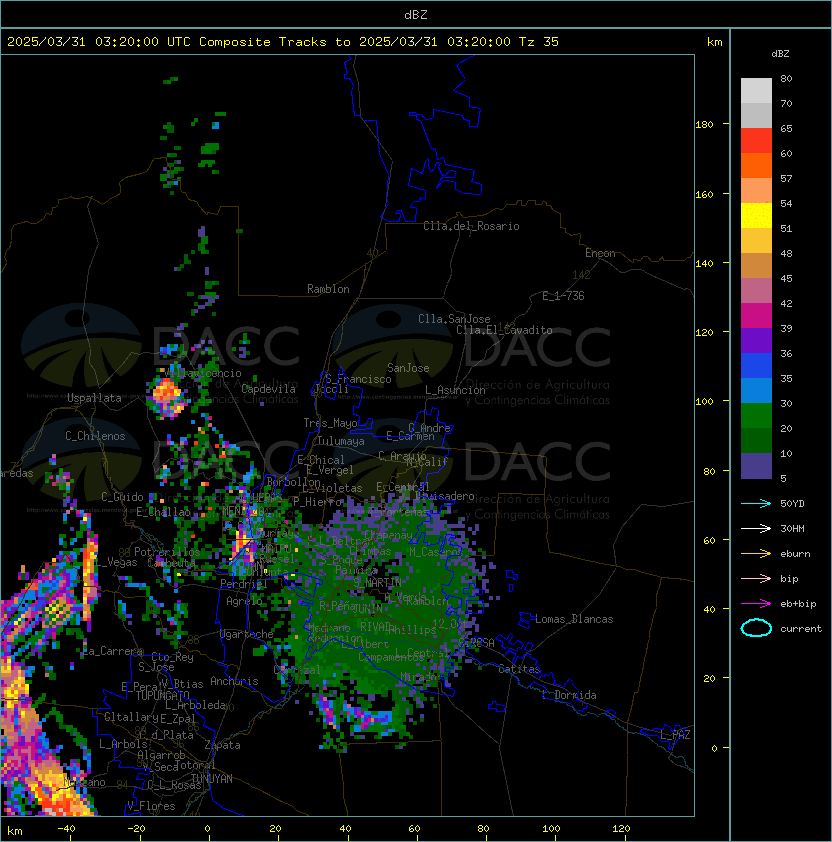Select the magenta swatch in dBZ scale
This screenshot has height=842, width=832.
(756, 316)
